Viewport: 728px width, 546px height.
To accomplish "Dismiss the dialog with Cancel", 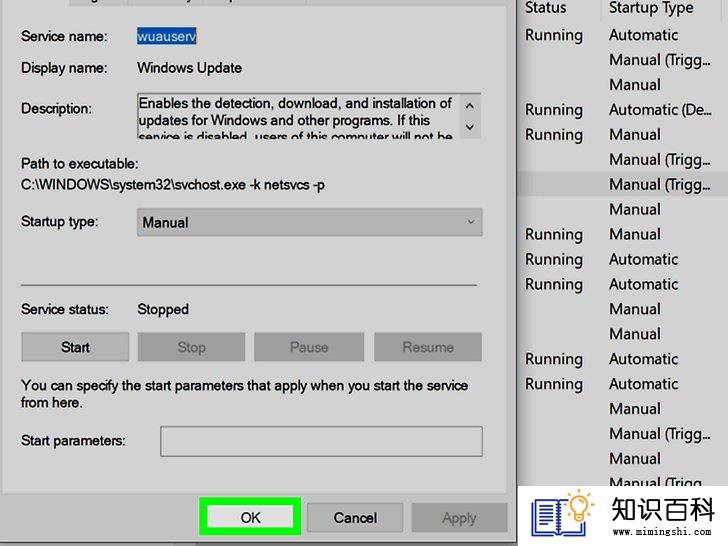I will click(x=355, y=517).
